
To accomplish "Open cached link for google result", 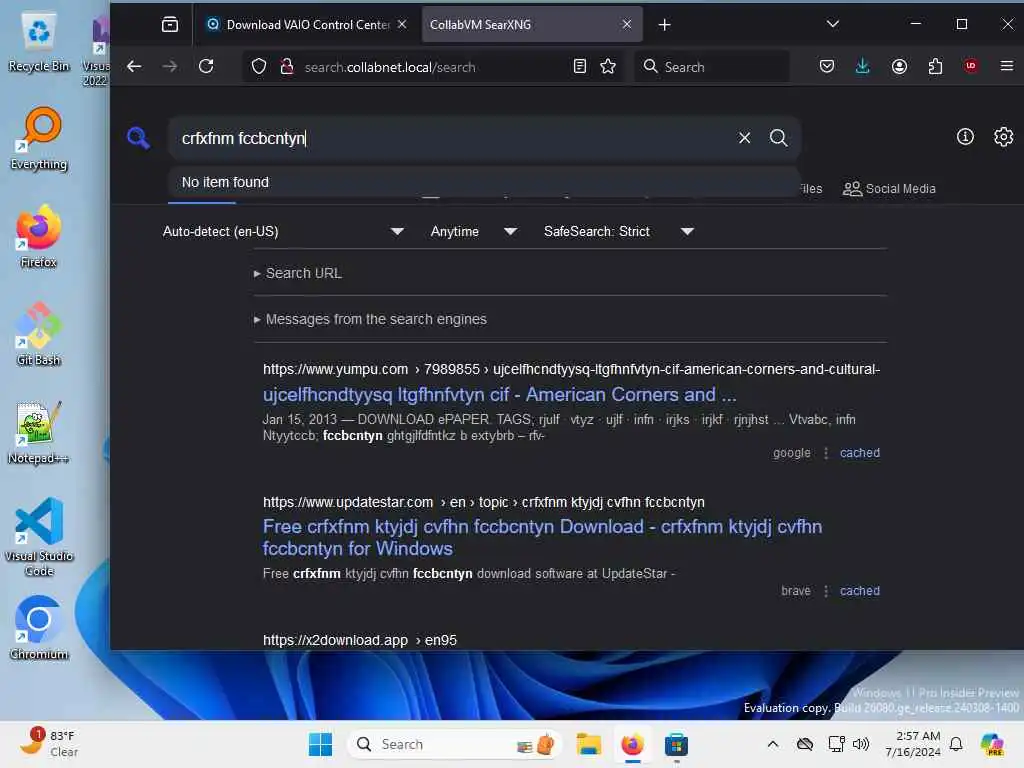I will click(859, 453).
